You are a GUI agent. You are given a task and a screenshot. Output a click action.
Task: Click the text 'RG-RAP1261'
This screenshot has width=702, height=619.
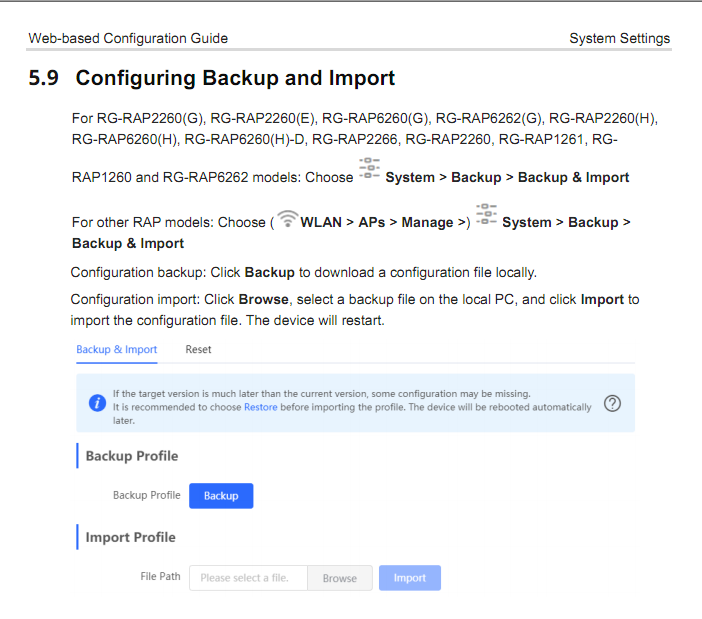click(x=541, y=140)
